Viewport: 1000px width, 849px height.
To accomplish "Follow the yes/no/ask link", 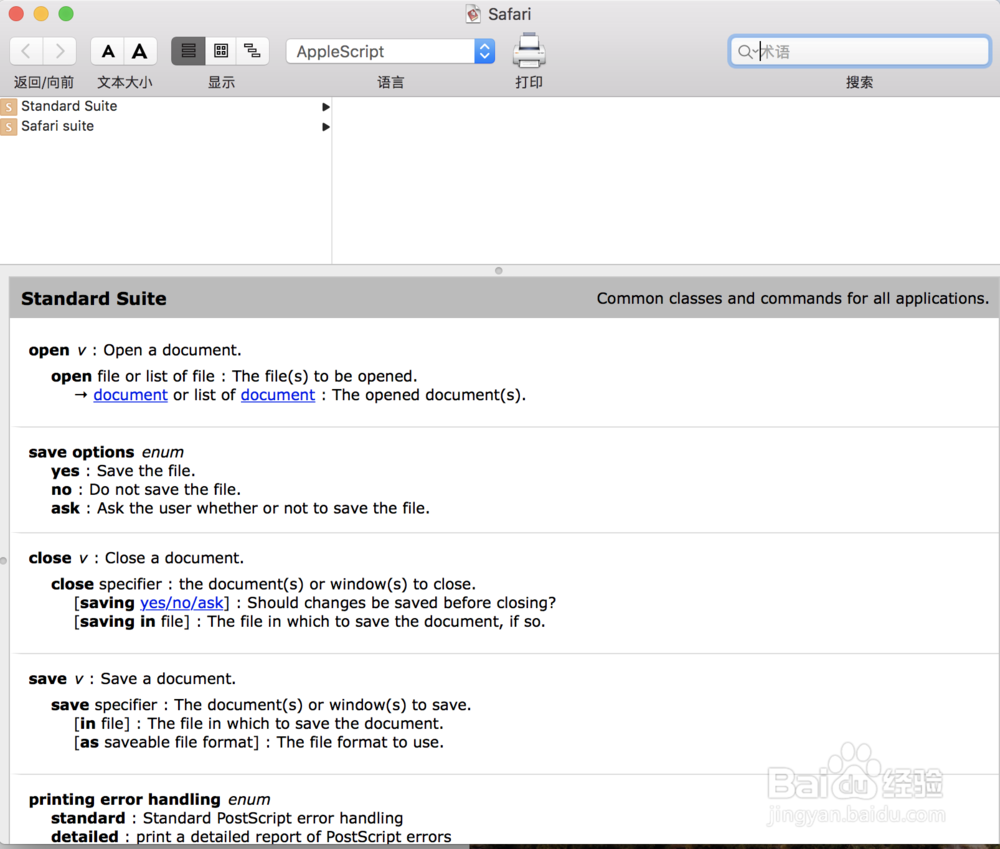I will pyautogui.click(x=182, y=603).
